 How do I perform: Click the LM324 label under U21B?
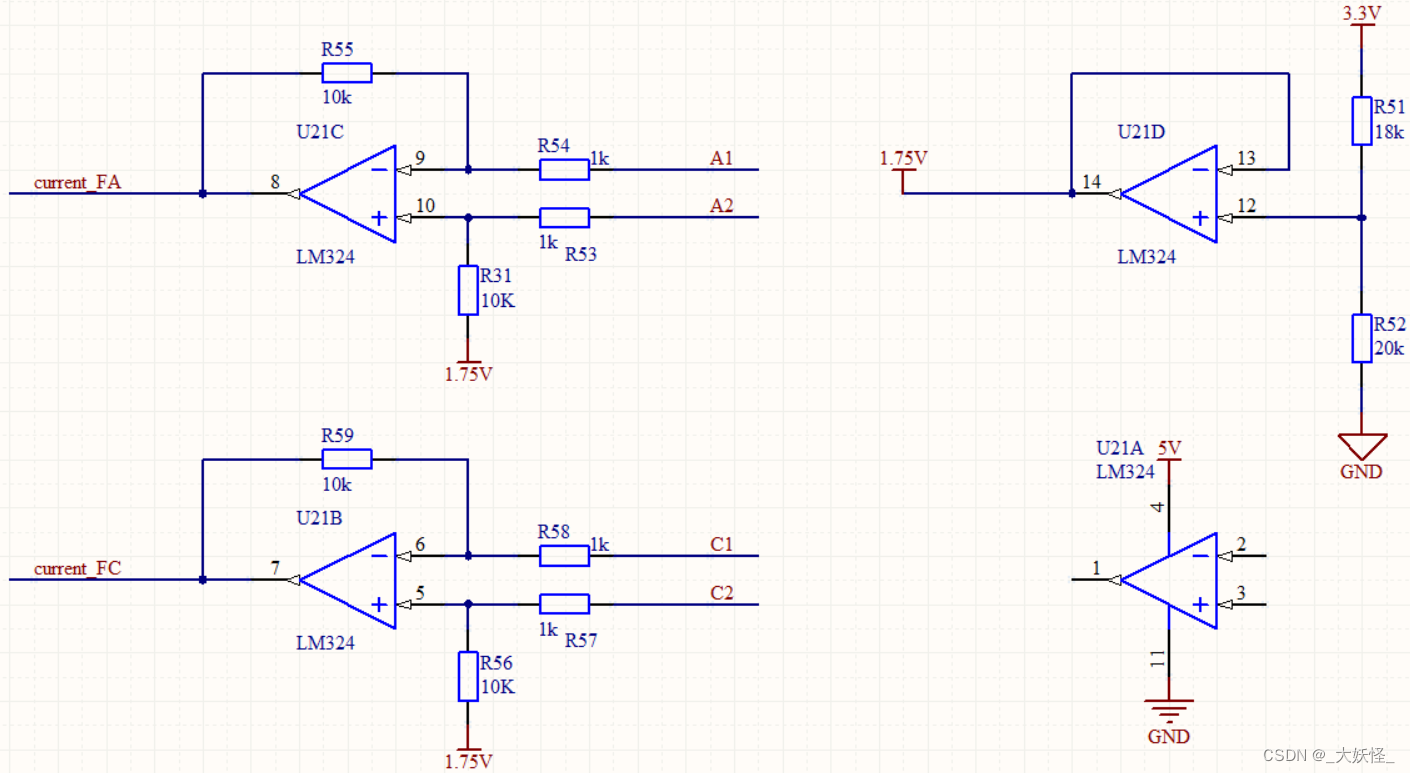tap(325, 642)
